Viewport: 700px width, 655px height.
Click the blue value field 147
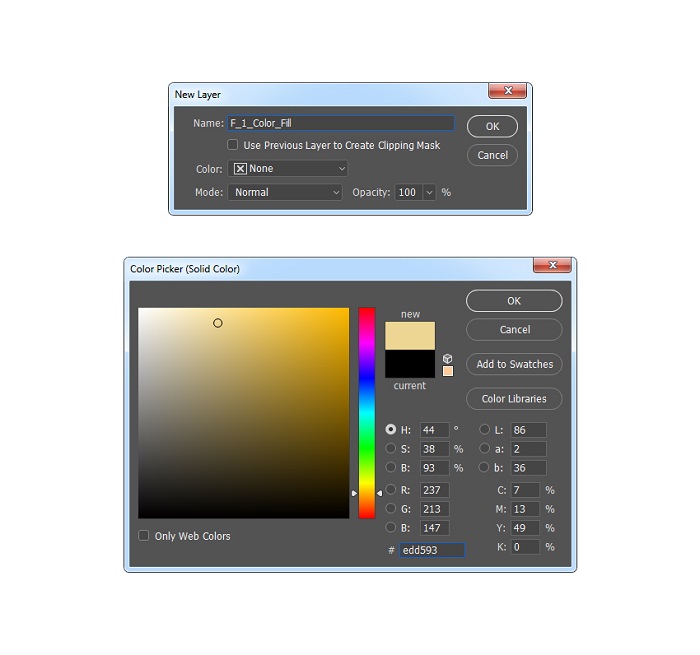pyautogui.click(x=434, y=528)
